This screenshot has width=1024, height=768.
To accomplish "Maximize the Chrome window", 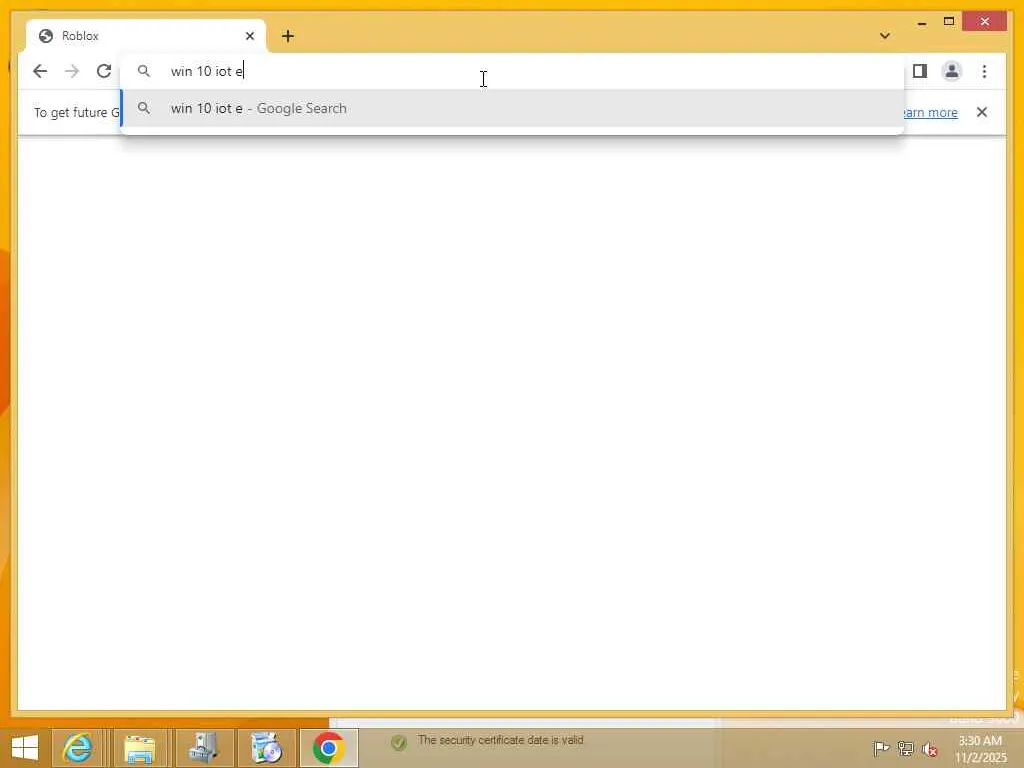I will click(949, 22).
